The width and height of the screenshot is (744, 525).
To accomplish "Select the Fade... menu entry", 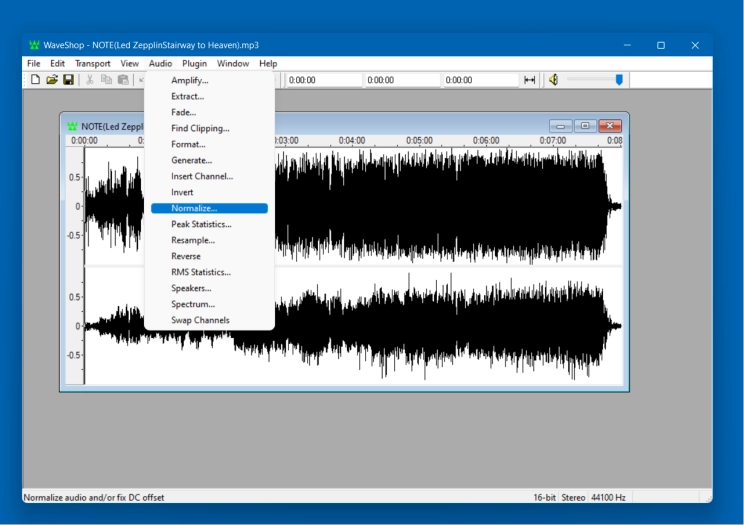I will pyautogui.click(x=209, y=112).
